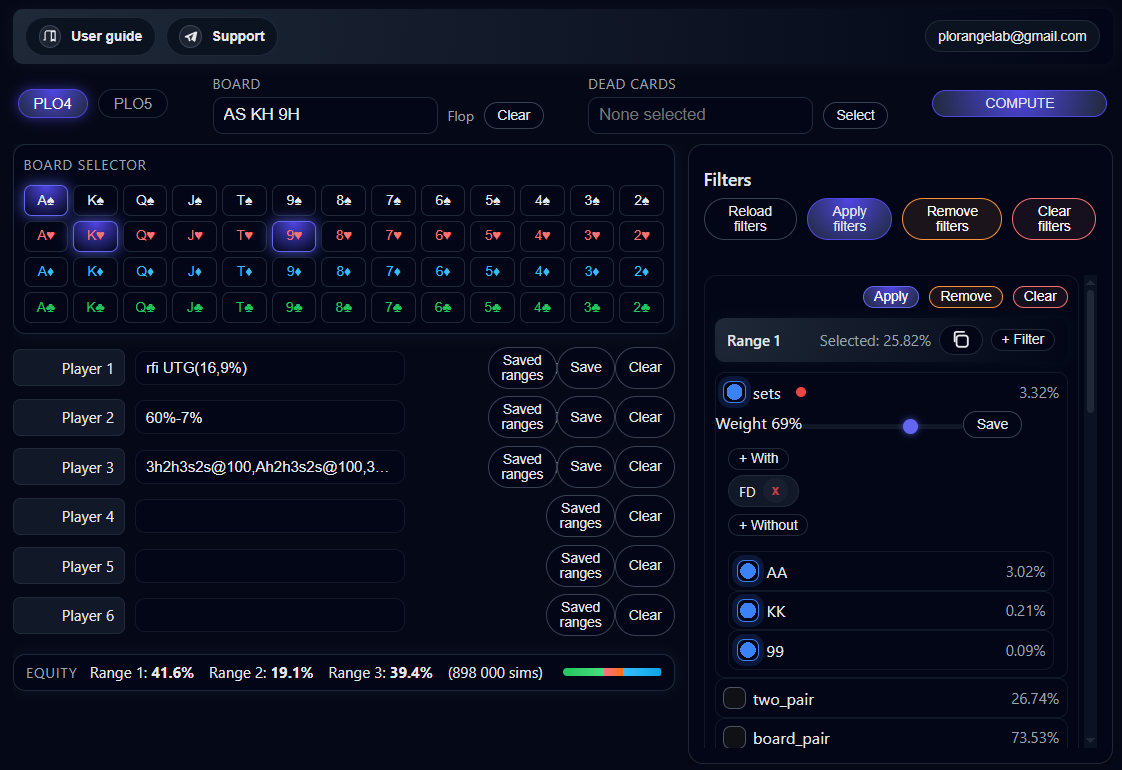Adjust the Weight 69% slider
Screen dimensions: 1122x770
[910, 426]
